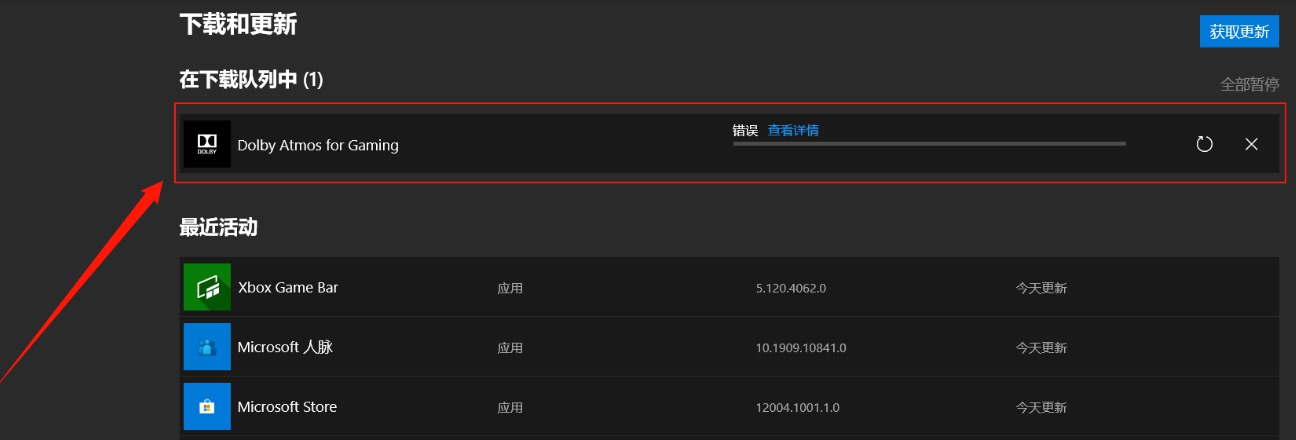1296x440 pixels.
Task: Open the Microsoft 人脉 app icon
Action: 207,347
